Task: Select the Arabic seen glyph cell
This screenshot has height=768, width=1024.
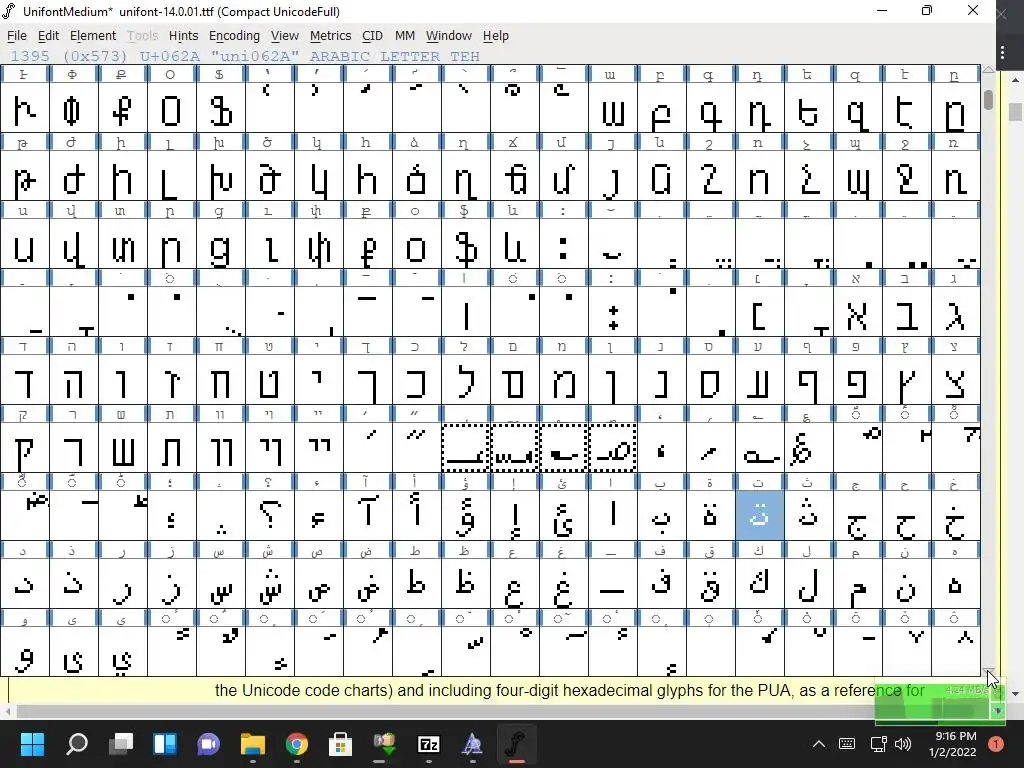Action: coord(221,584)
